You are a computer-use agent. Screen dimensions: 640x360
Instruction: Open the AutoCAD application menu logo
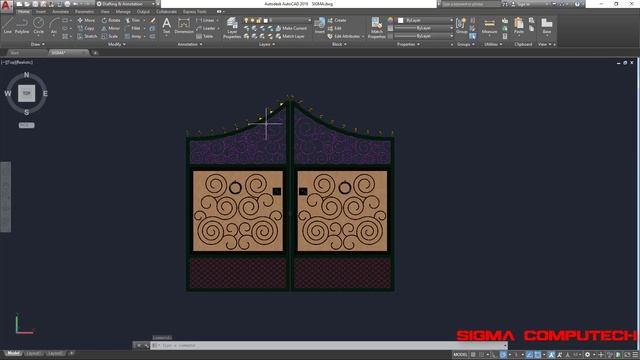[x=6, y=6]
